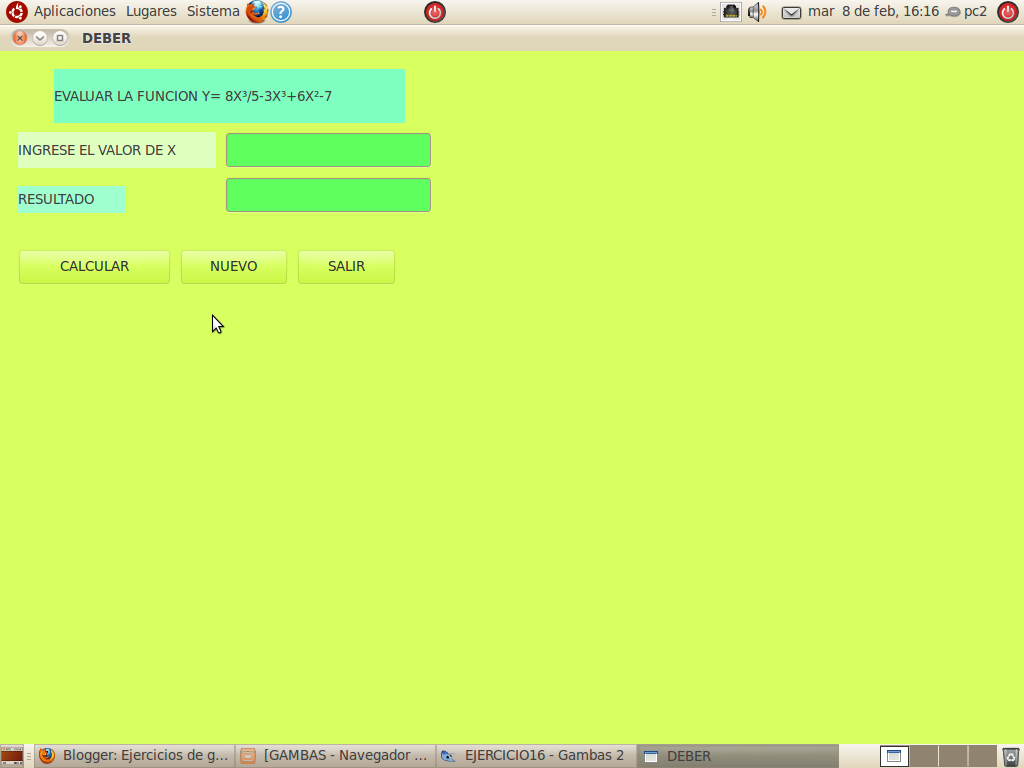The height and width of the screenshot is (768, 1024).
Task: Open the mail envelope indicator
Action: pos(791,12)
